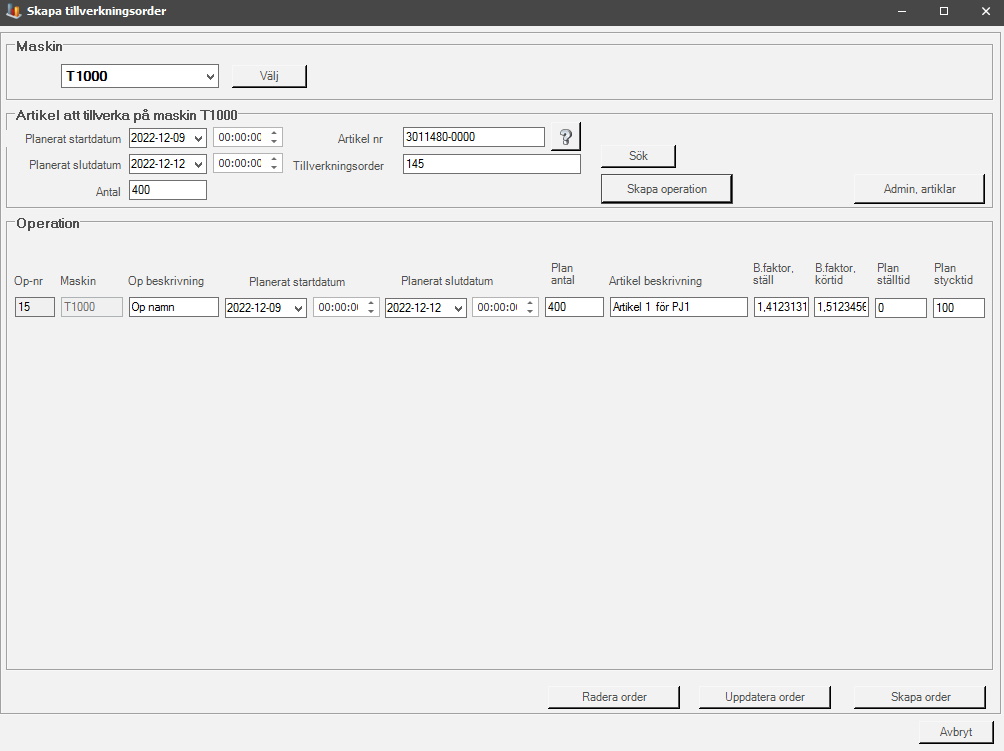The image size is (1004, 751).
Task: Open the article section's Planerat startdatum date picker
Action: coord(198,138)
